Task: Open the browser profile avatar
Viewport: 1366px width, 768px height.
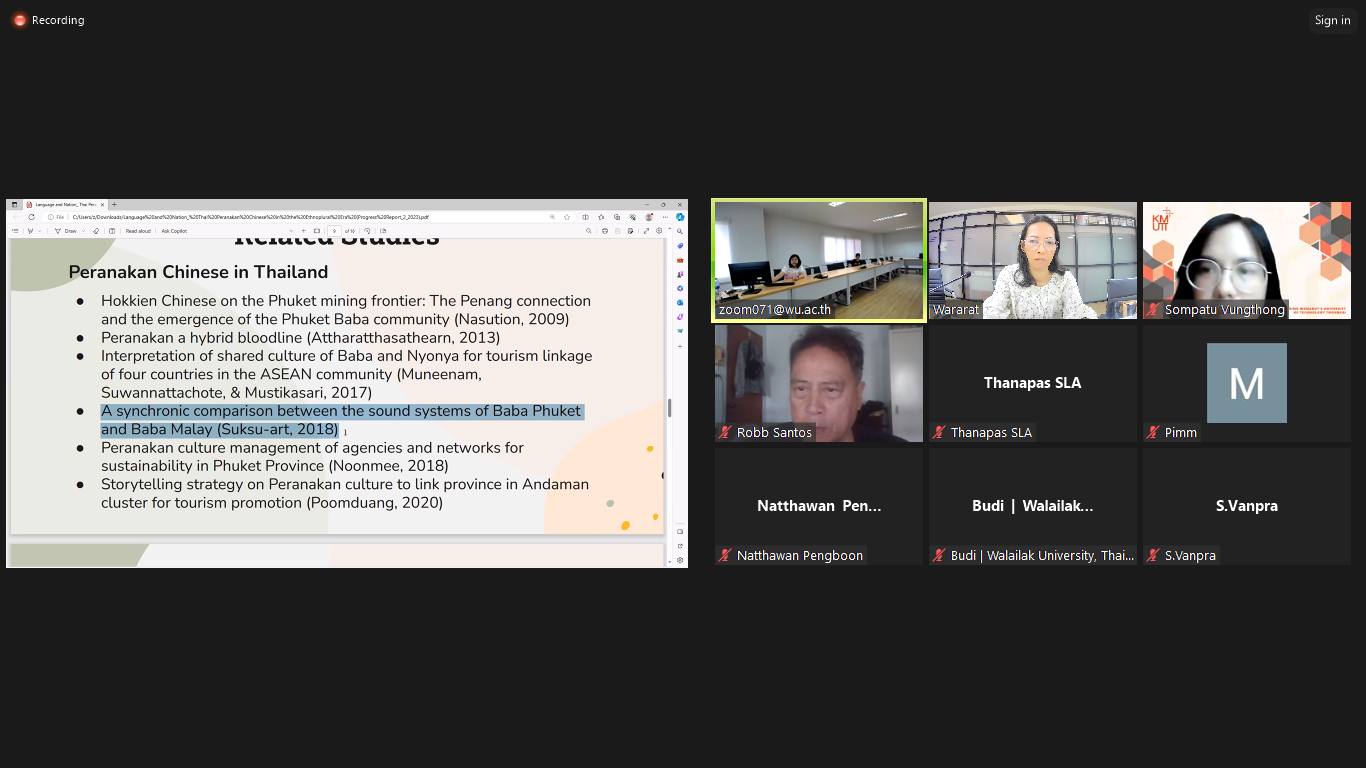Action: tap(649, 217)
